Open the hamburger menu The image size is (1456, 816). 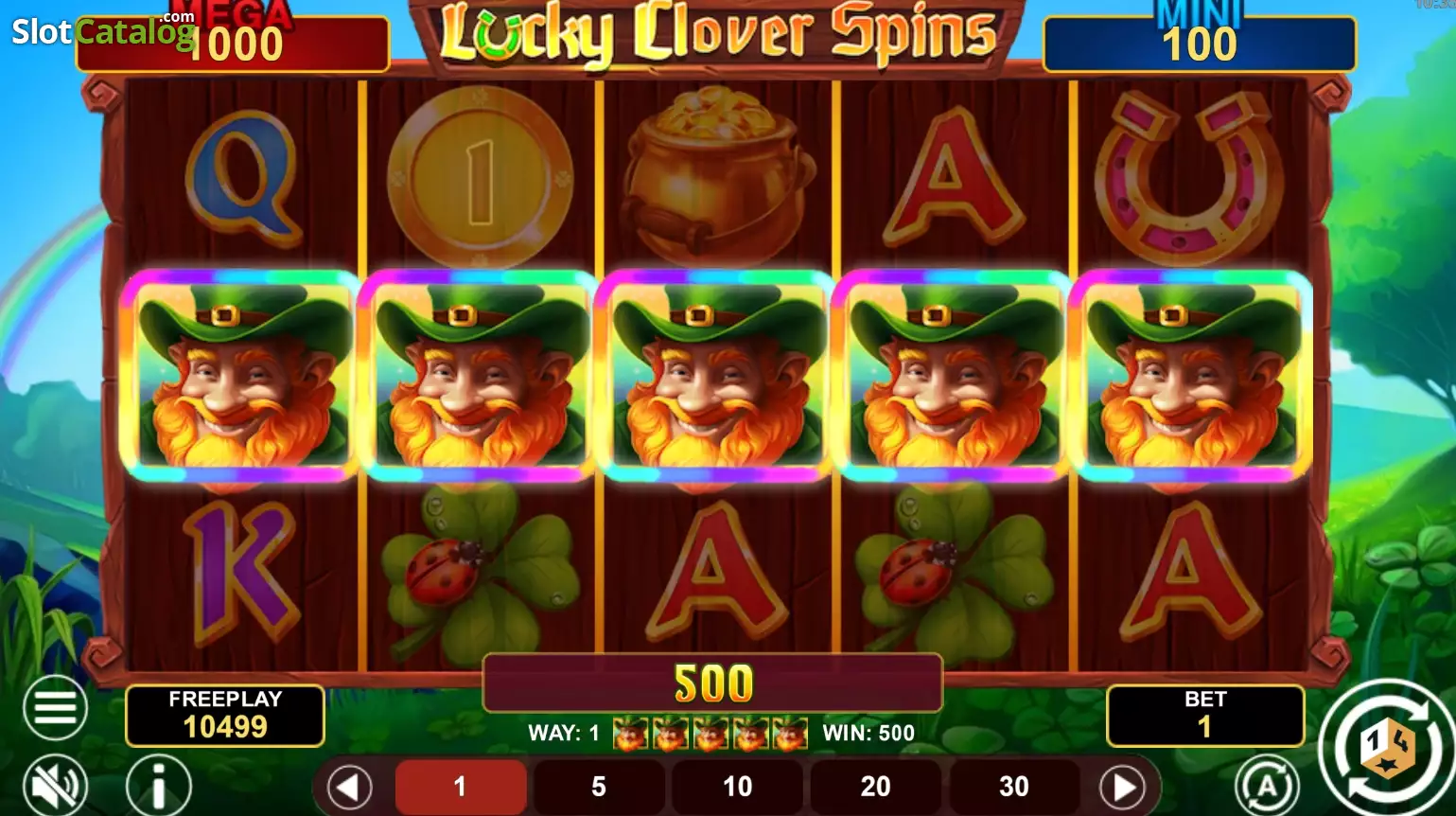[x=55, y=708]
